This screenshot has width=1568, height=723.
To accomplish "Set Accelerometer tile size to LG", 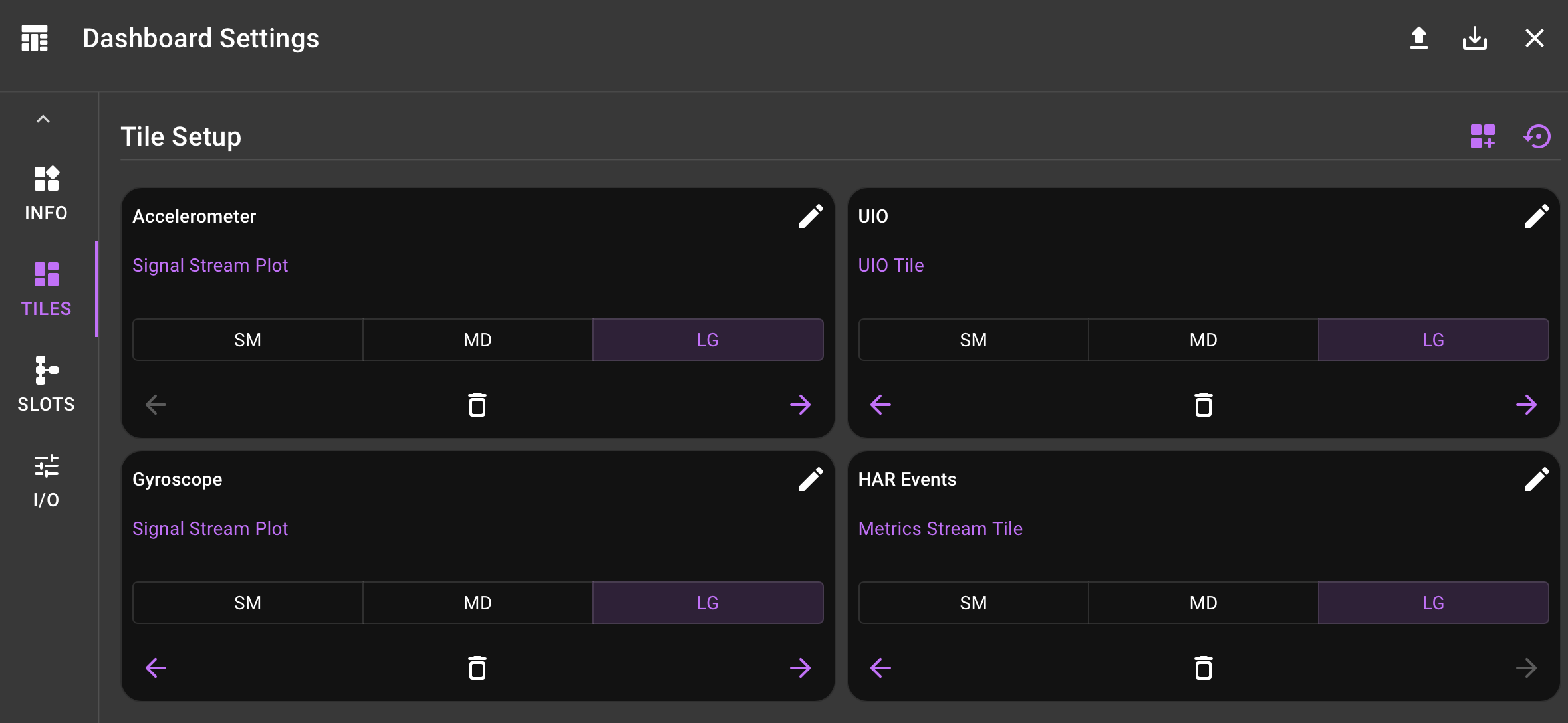I will (708, 340).
